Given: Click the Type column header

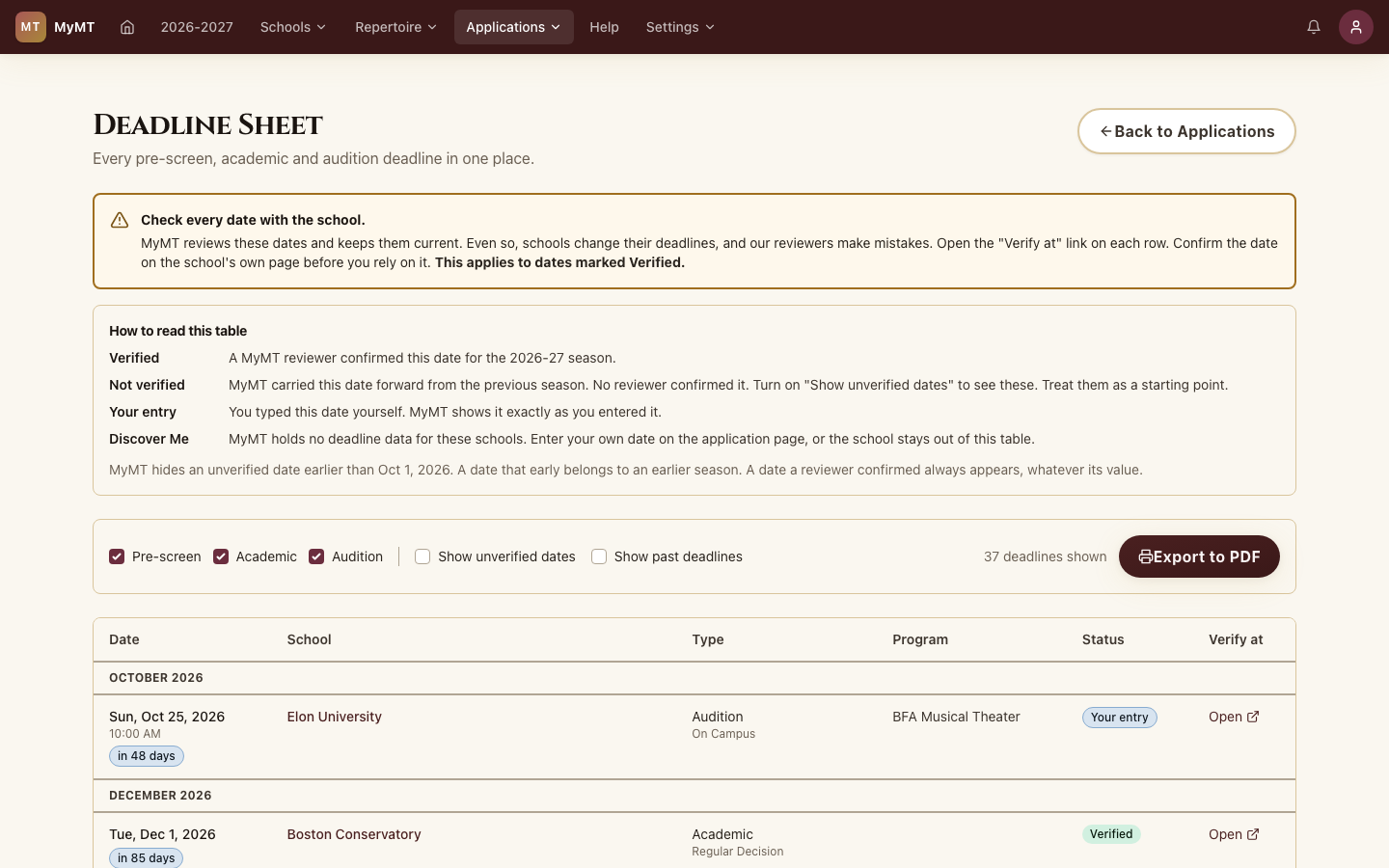Looking at the screenshot, I should [708, 639].
